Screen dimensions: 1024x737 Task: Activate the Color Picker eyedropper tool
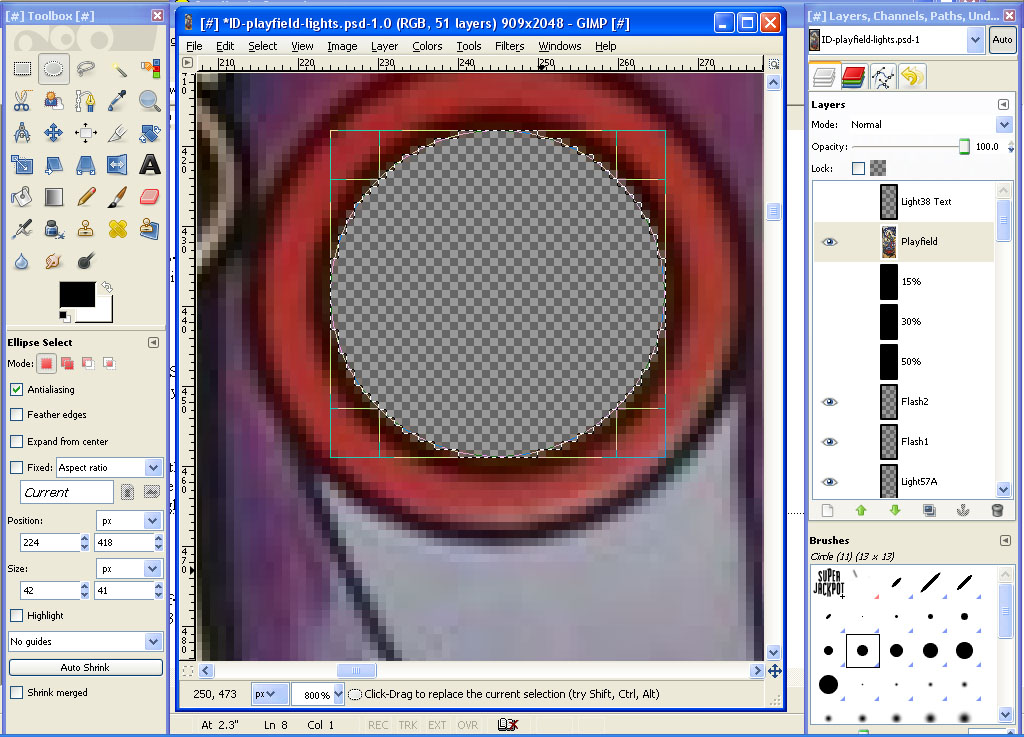(x=118, y=101)
